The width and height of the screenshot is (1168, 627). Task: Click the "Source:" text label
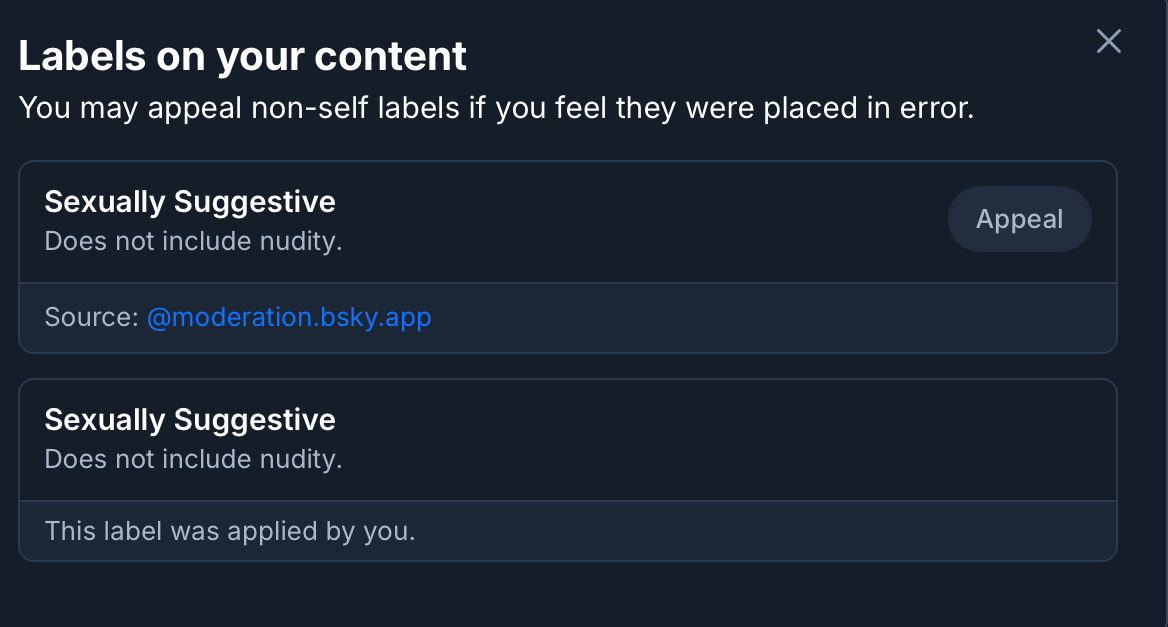91,318
